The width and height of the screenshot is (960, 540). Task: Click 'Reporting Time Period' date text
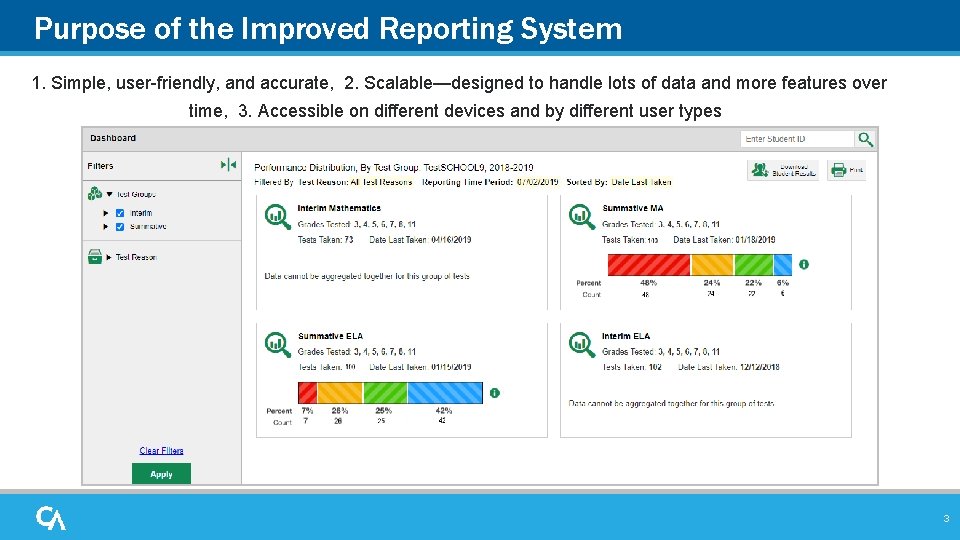pos(490,182)
